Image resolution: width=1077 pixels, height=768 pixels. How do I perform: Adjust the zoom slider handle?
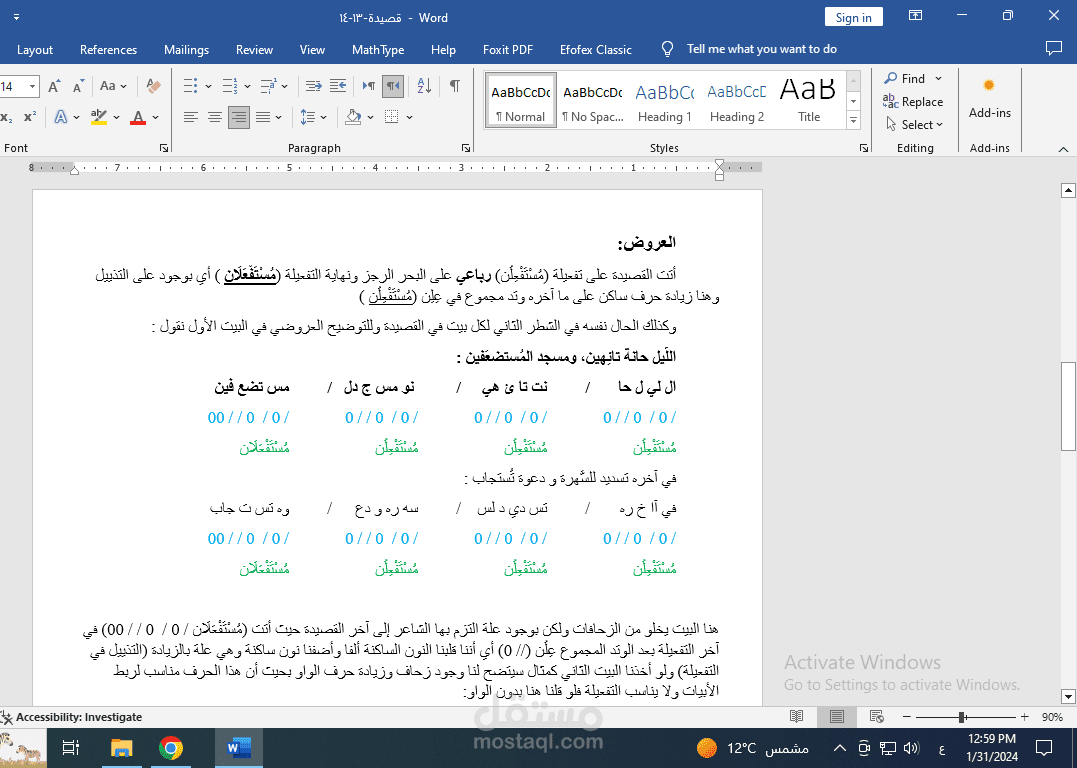pyautogui.click(x=962, y=716)
